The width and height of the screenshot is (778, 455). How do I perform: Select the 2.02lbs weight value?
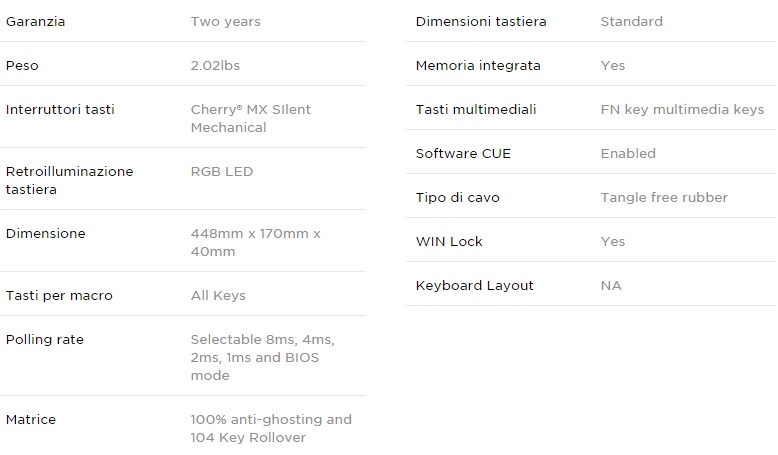[215, 65]
